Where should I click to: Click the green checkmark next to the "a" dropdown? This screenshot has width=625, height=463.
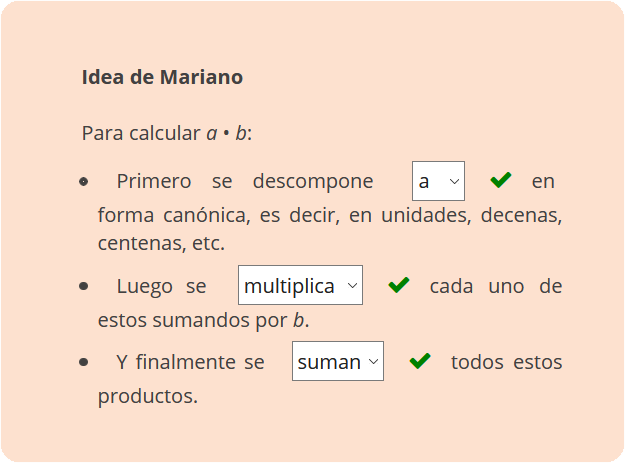(x=501, y=180)
